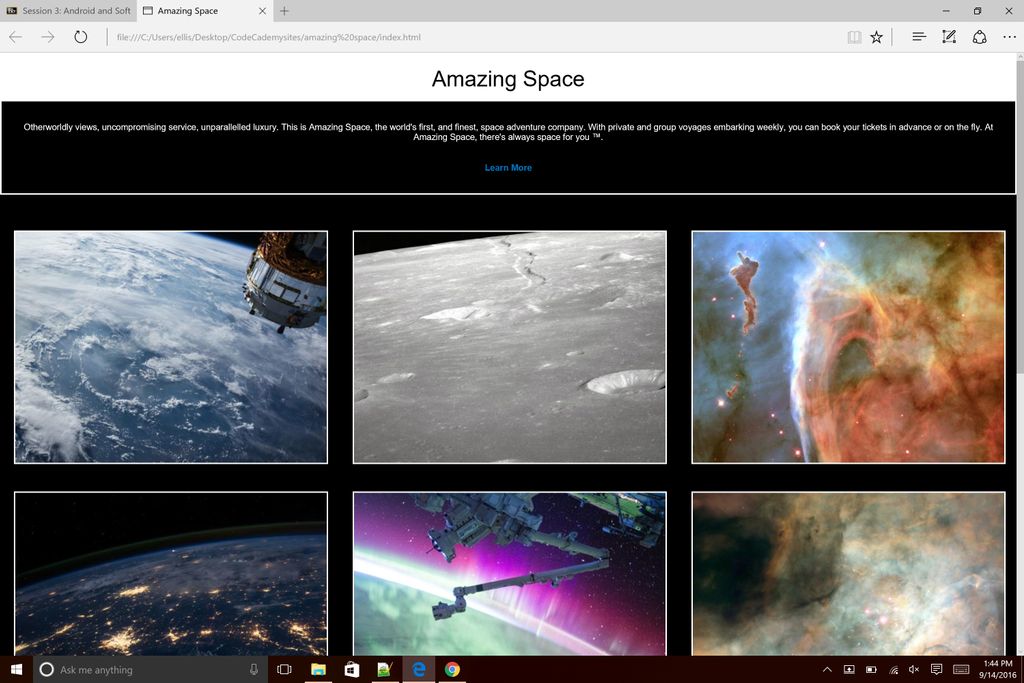Viewport: 1024px width, 683px height.
Task: Open the Action Center notifications
Action: [936, 669]
